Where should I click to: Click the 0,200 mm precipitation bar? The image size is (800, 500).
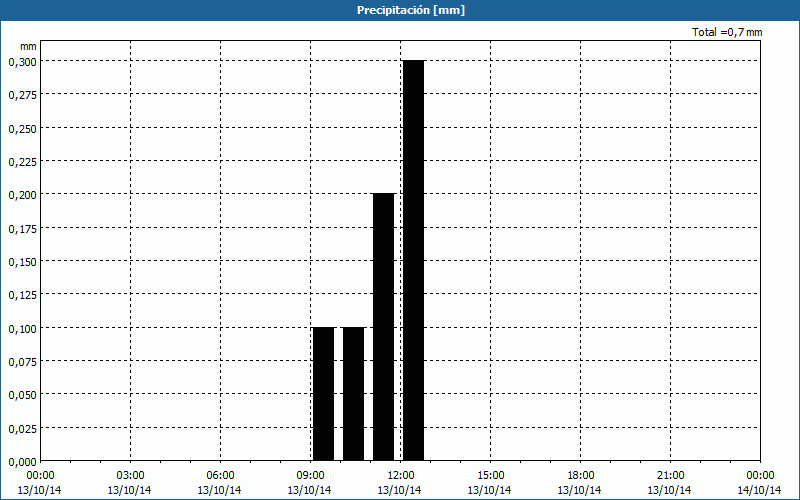(x=384, y=327)
